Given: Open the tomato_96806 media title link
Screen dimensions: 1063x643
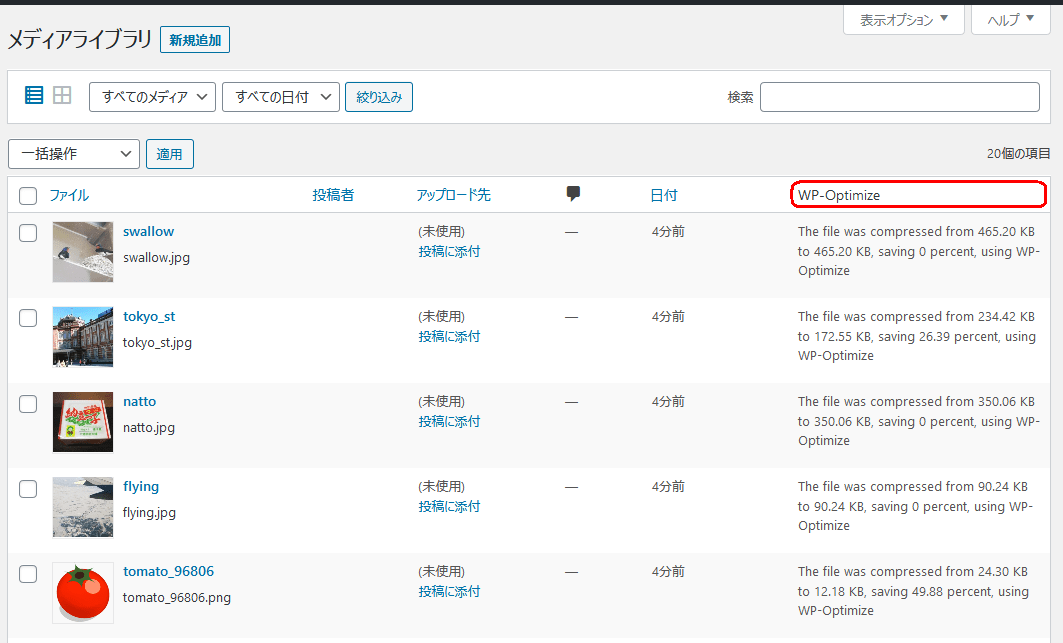Looking at the screenshot, I should 168,572.
